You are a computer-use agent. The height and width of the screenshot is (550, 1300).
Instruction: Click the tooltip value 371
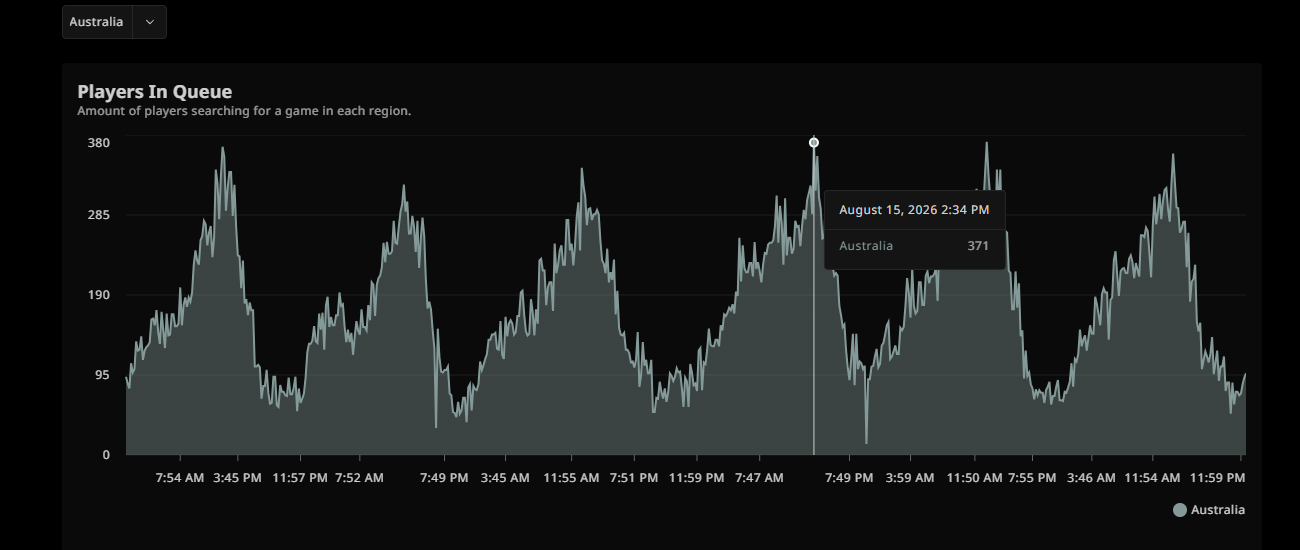pos(978,246)
